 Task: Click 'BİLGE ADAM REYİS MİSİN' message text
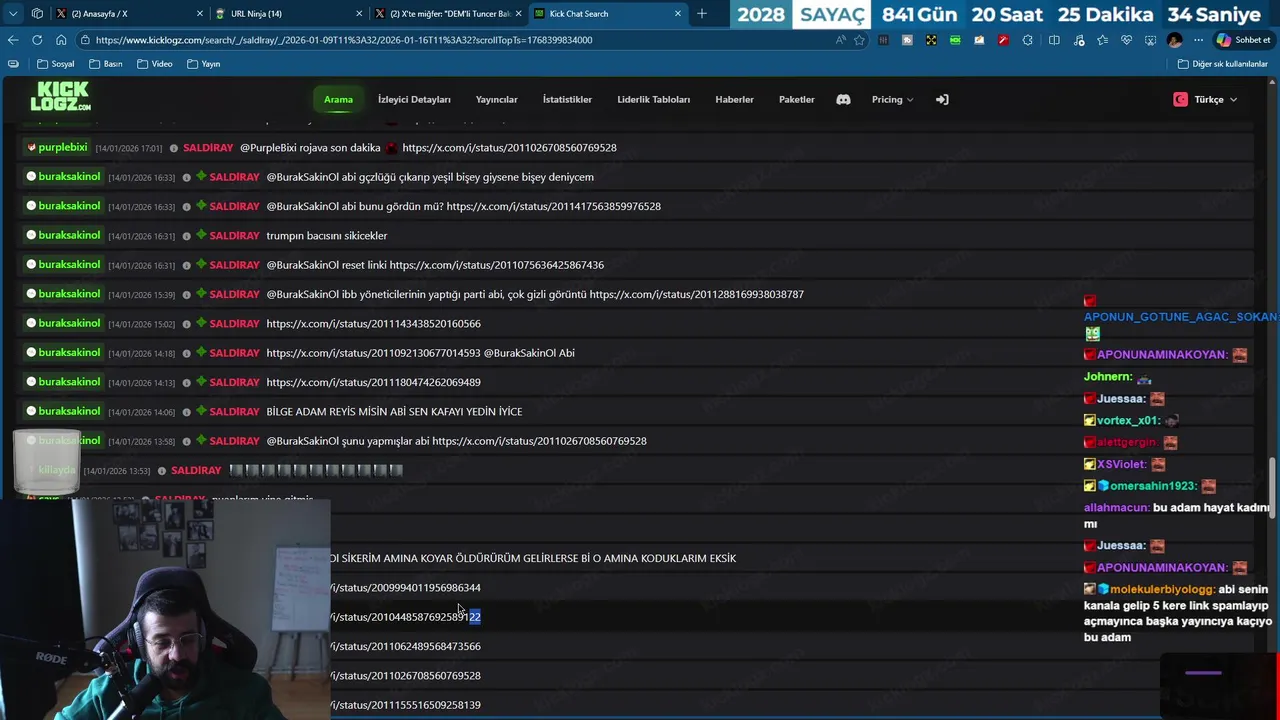pyautogui.click(x=394, y=411)
